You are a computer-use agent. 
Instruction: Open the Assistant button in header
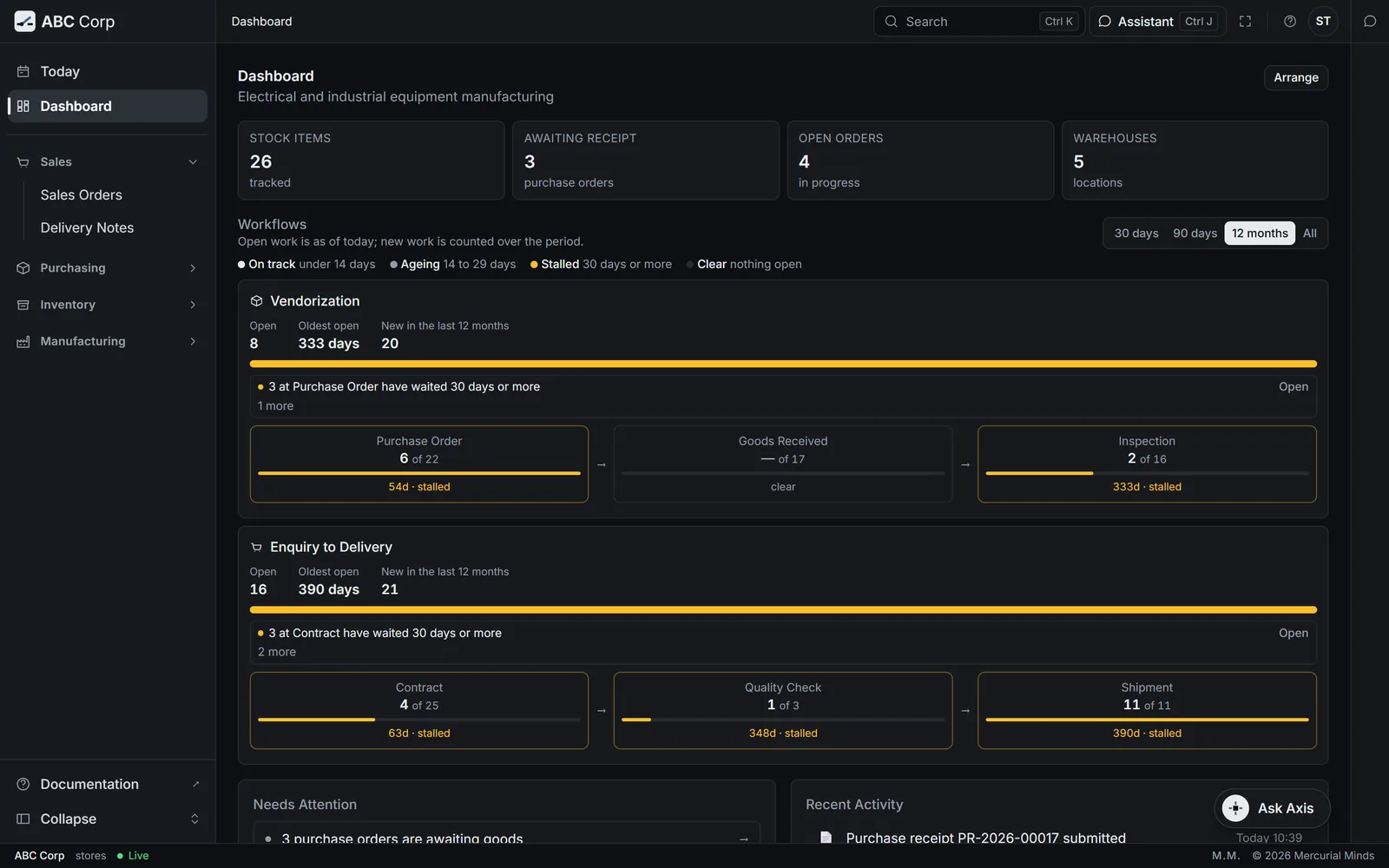[x=1157, y=22]
